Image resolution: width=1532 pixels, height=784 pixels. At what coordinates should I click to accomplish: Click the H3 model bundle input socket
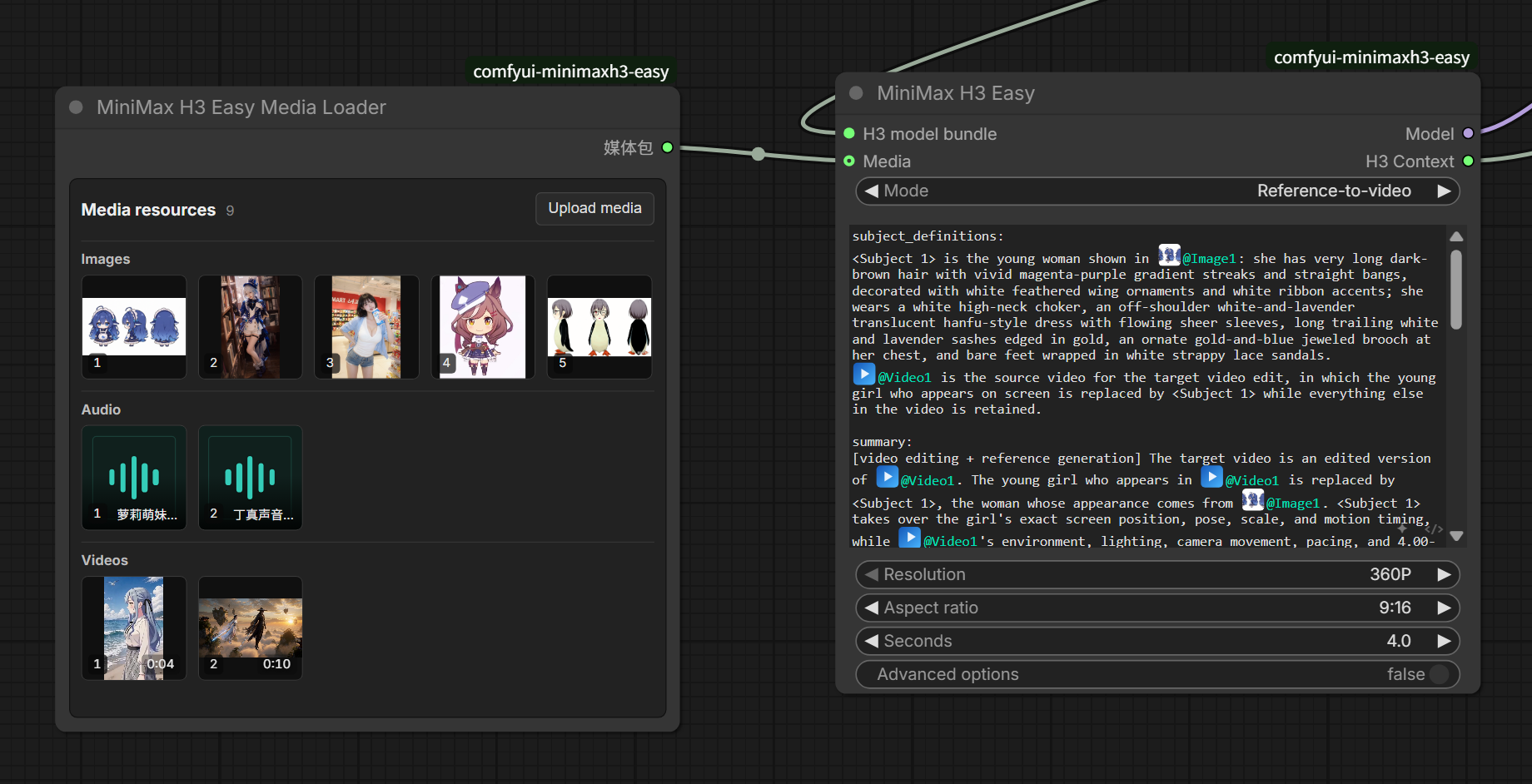(x=849, y=133)
